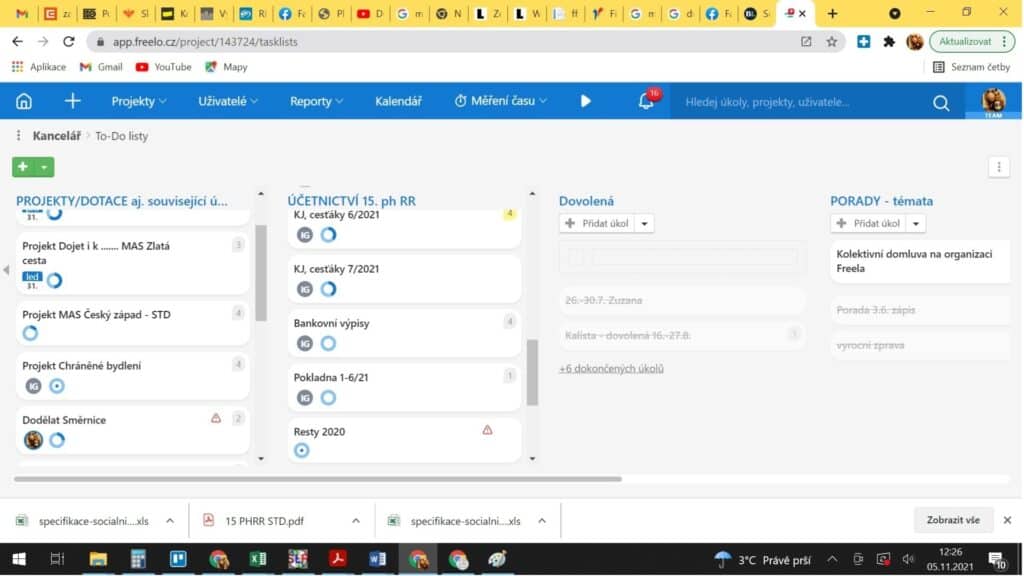Click the search magnifier icon

point(941,103)
